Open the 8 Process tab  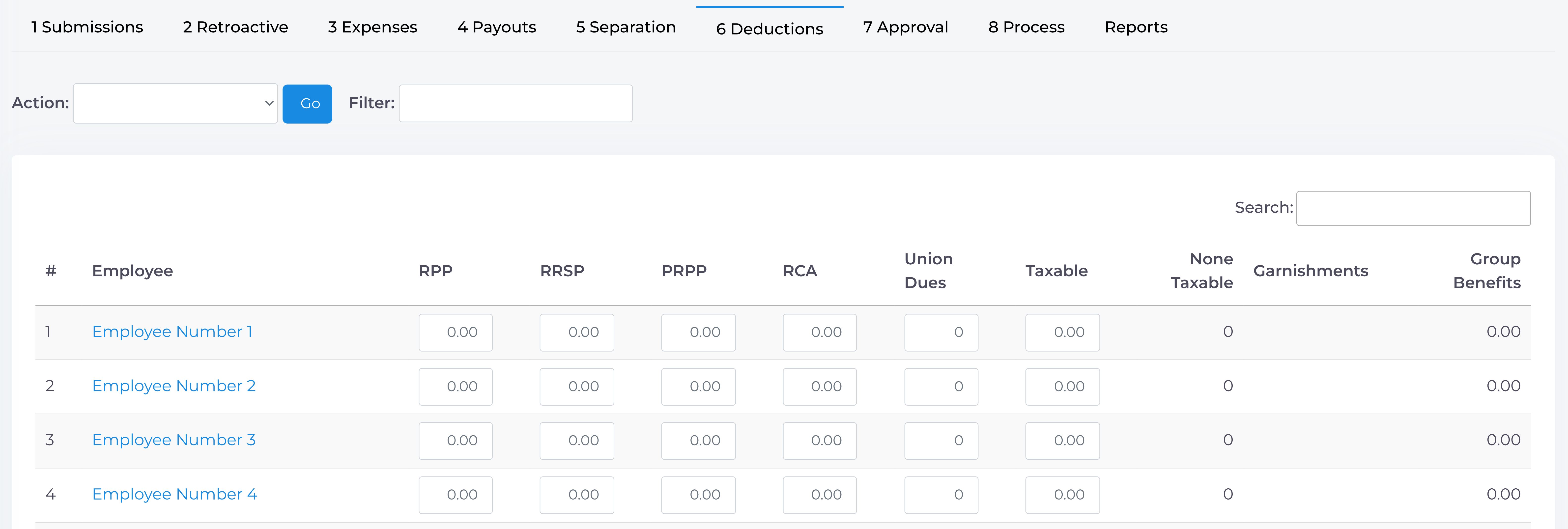1026,28
